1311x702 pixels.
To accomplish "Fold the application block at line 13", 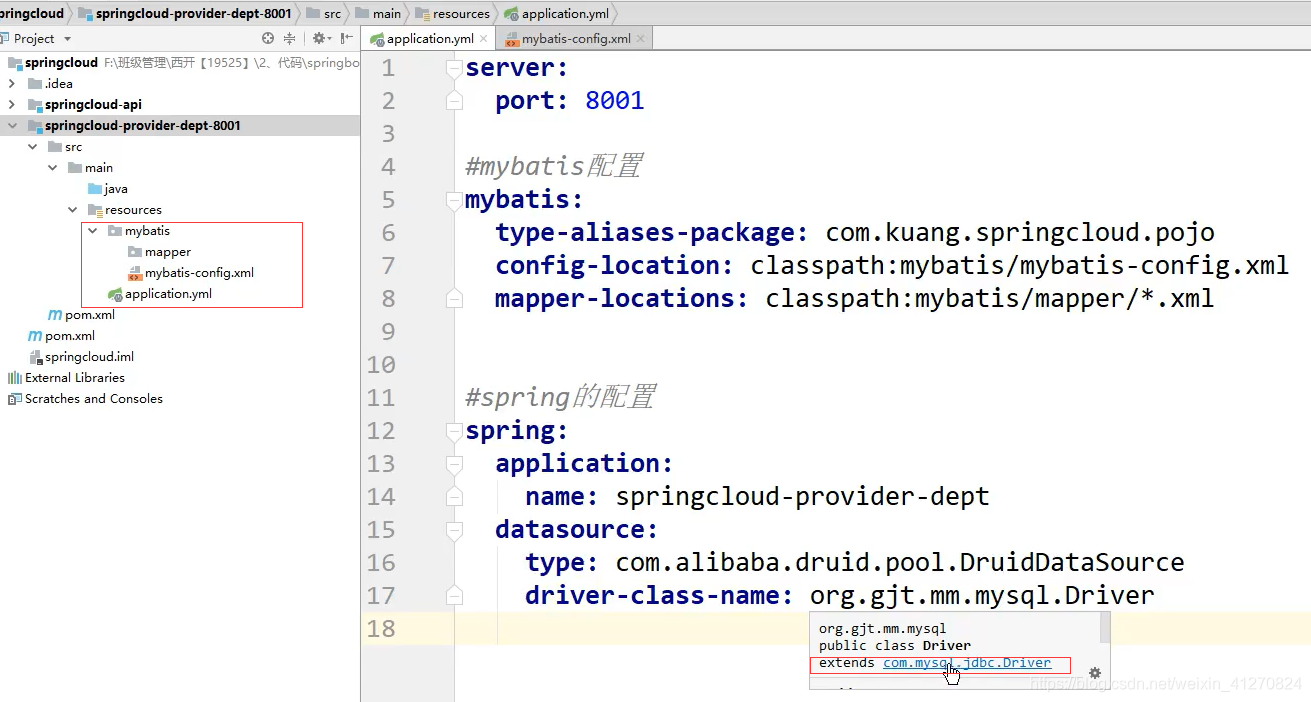I will pos(454,464).
